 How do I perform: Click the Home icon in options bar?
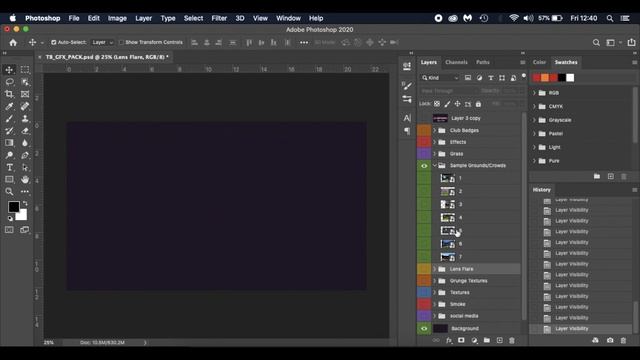click(13, 42)
